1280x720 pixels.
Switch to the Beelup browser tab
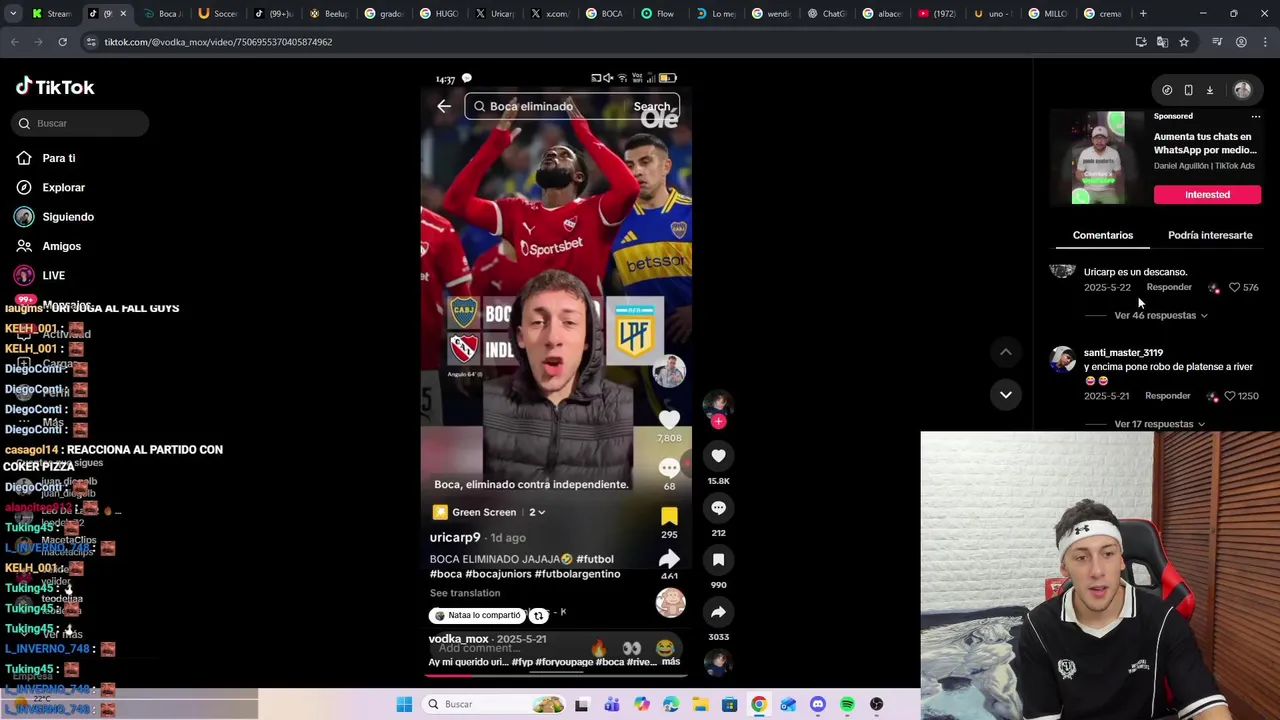coord(330,13)
